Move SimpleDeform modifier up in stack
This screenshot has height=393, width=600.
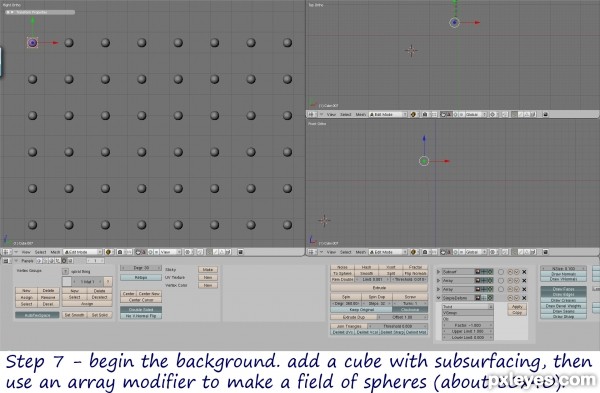point(510,298)
